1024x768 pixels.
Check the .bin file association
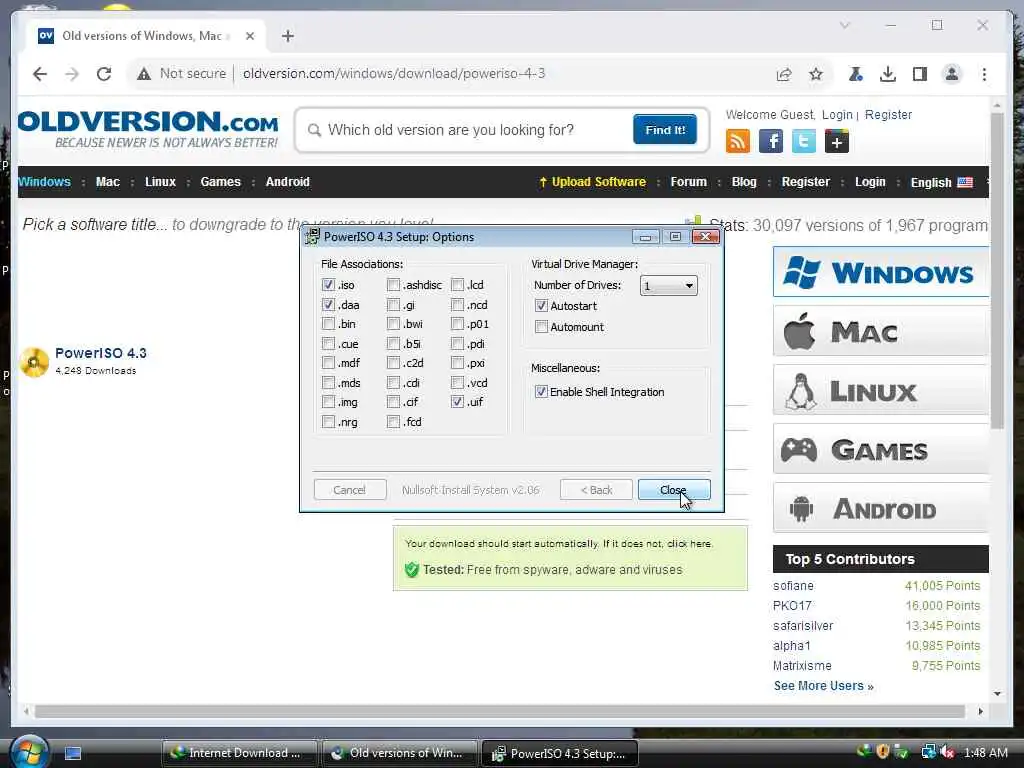(328, 324)
